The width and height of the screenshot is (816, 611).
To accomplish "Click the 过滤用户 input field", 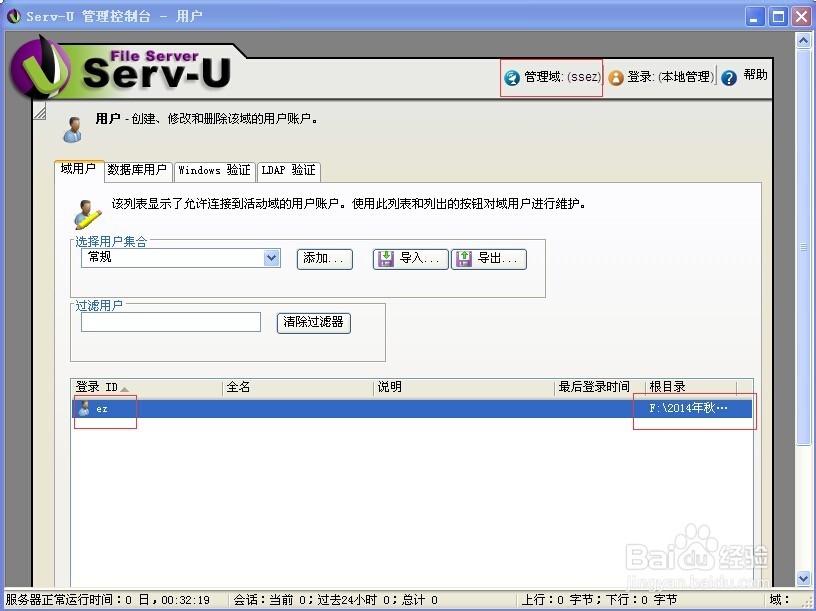I will click(x=170, y=322).
